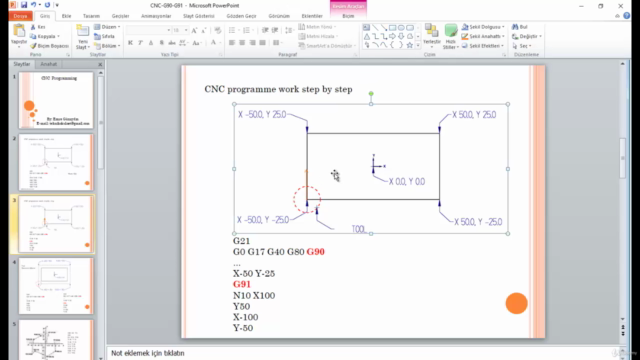Justify text alignment

point(262,42)
